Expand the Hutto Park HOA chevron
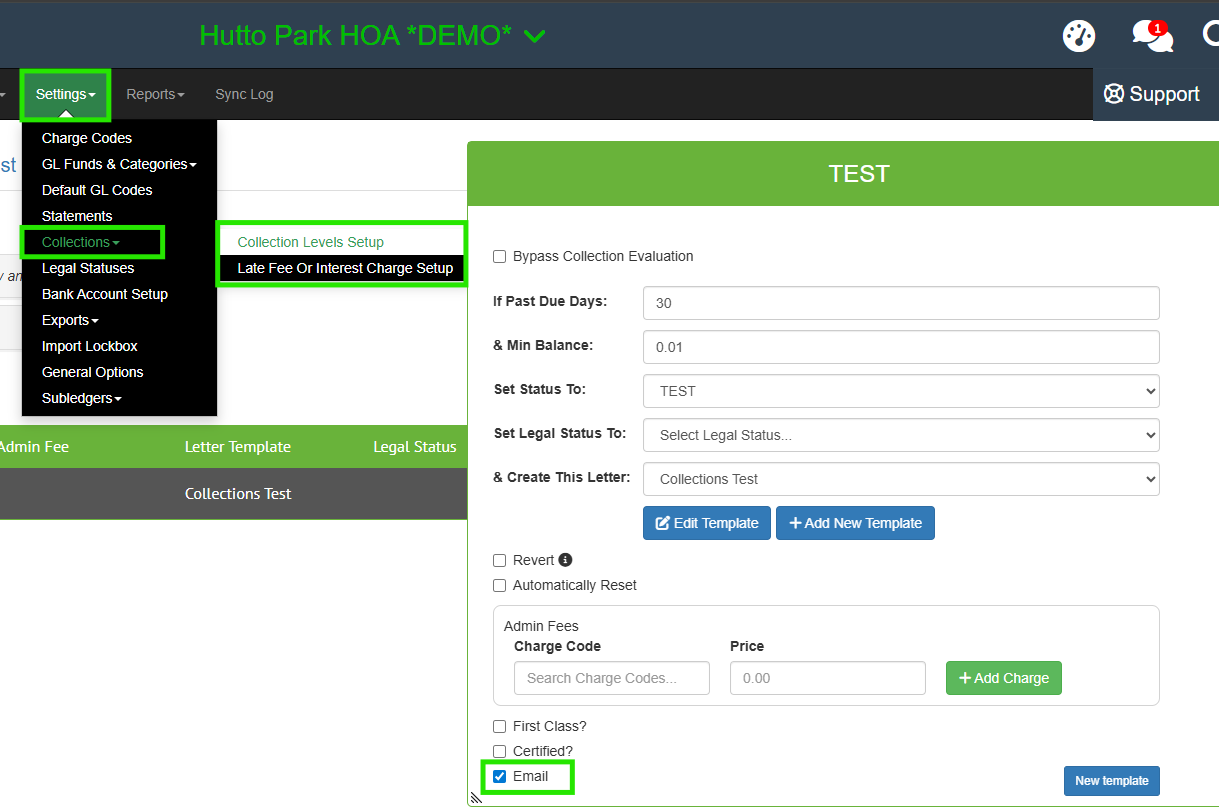1219x812 pixels. point(535,36)
